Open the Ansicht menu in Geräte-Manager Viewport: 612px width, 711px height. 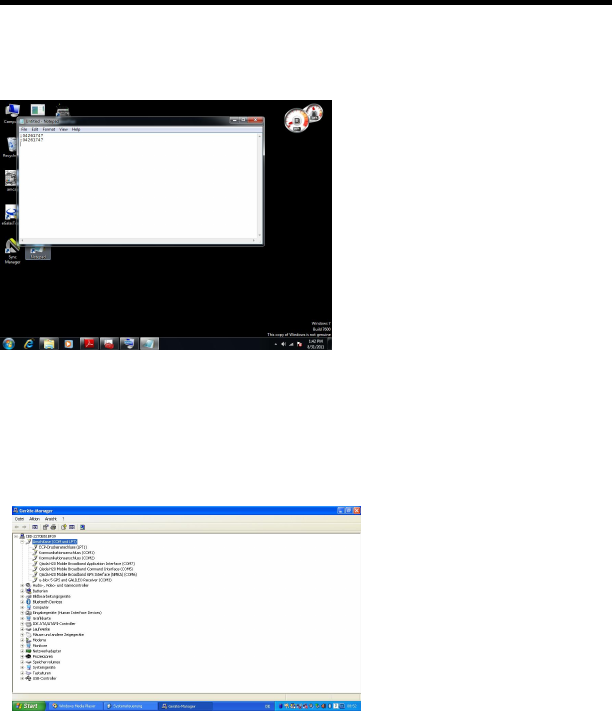pyautogui.click(x=51, y=519)
